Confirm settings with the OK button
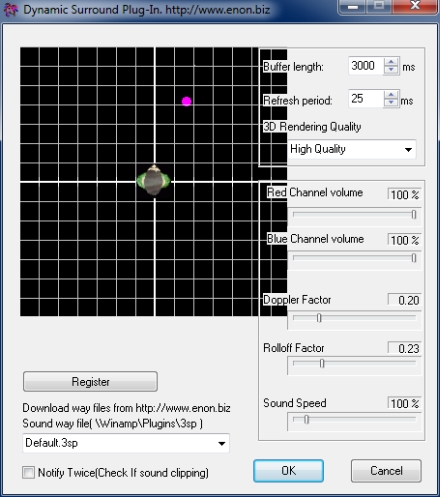The height and width of the screenshot is (497, 440). pos(288,471)
